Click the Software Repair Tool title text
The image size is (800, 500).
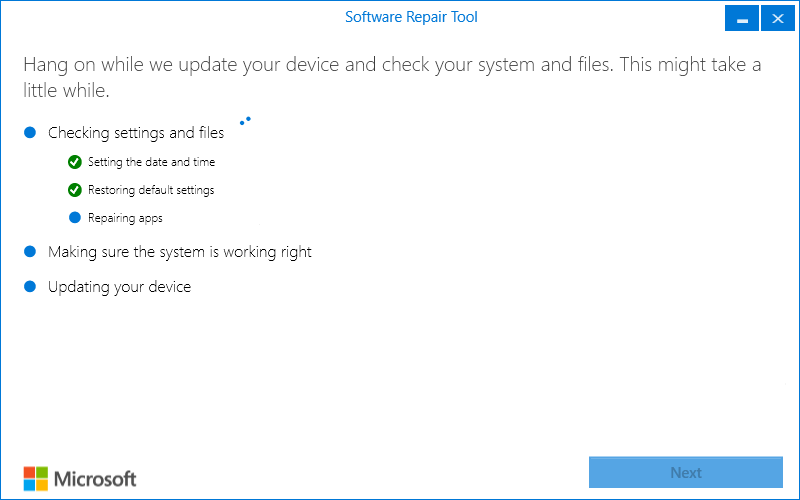pos(411,17)
